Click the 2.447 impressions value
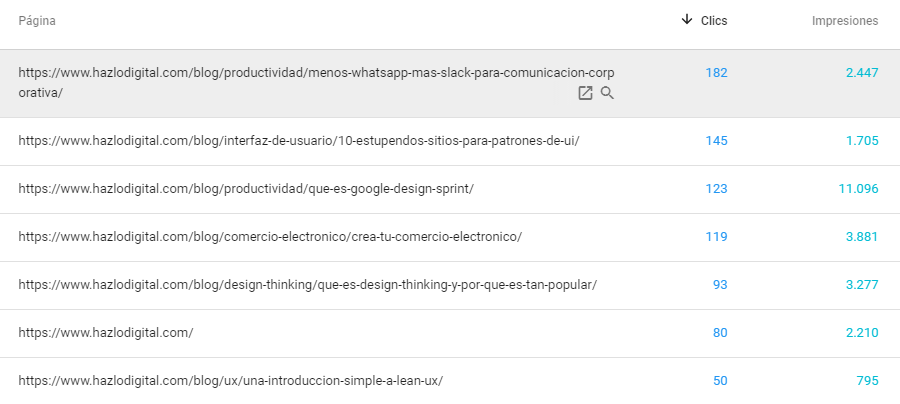The height and width of the screenshot is (404, 900). (x=859, y=73)
